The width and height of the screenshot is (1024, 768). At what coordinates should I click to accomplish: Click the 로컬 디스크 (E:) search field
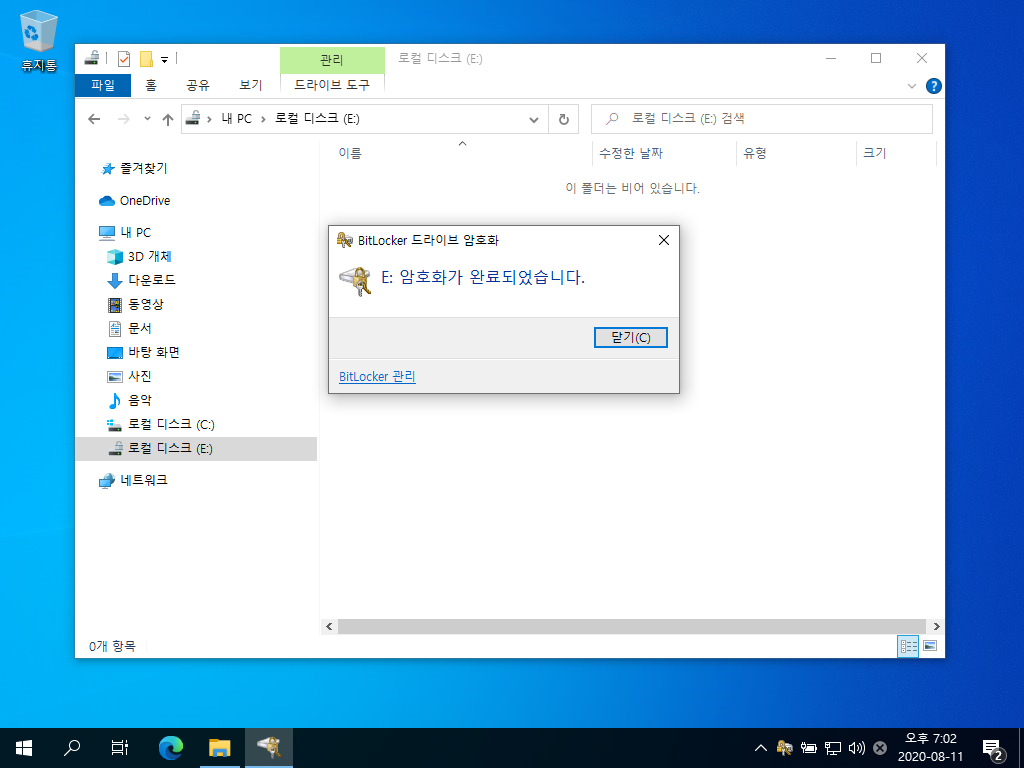(x=761, y=119)
